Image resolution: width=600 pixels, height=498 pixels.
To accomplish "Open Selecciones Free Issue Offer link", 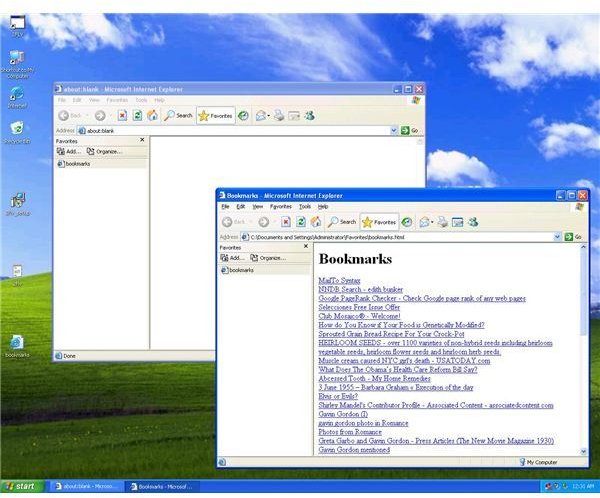I will (x=359, y=307).
